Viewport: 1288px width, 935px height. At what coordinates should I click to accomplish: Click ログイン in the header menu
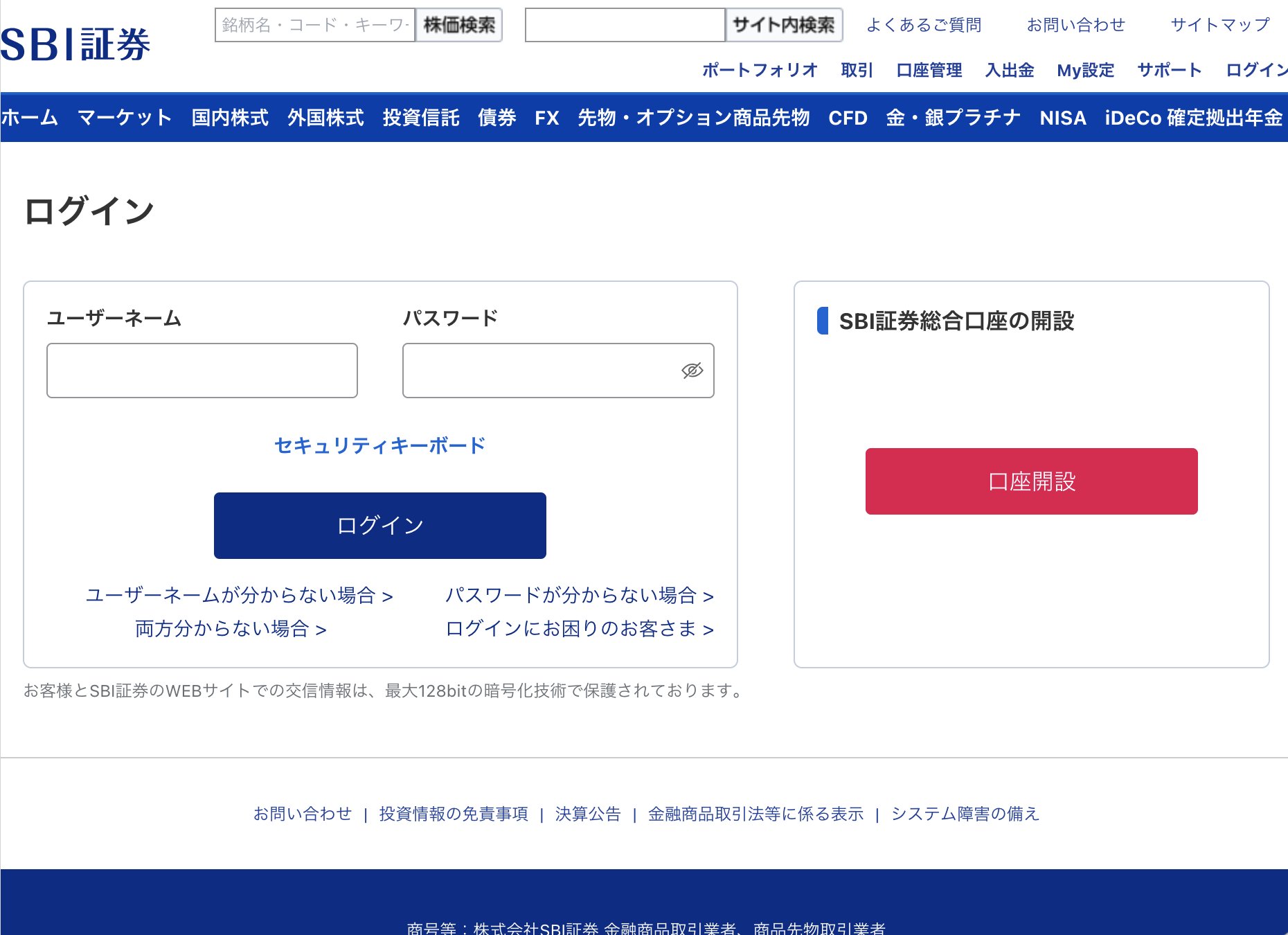(1257, 70)
